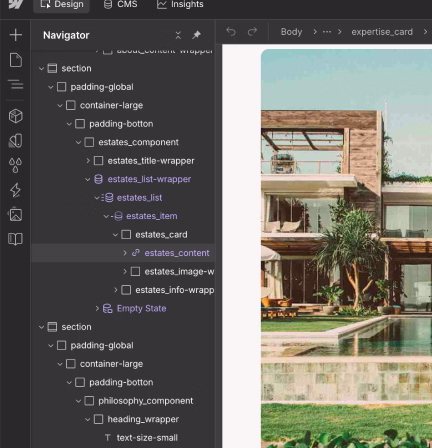Image resolution: width=432 pixels, height=448 pixels.
Task: Select the estates_card tree row
Action: pos(123,234)
